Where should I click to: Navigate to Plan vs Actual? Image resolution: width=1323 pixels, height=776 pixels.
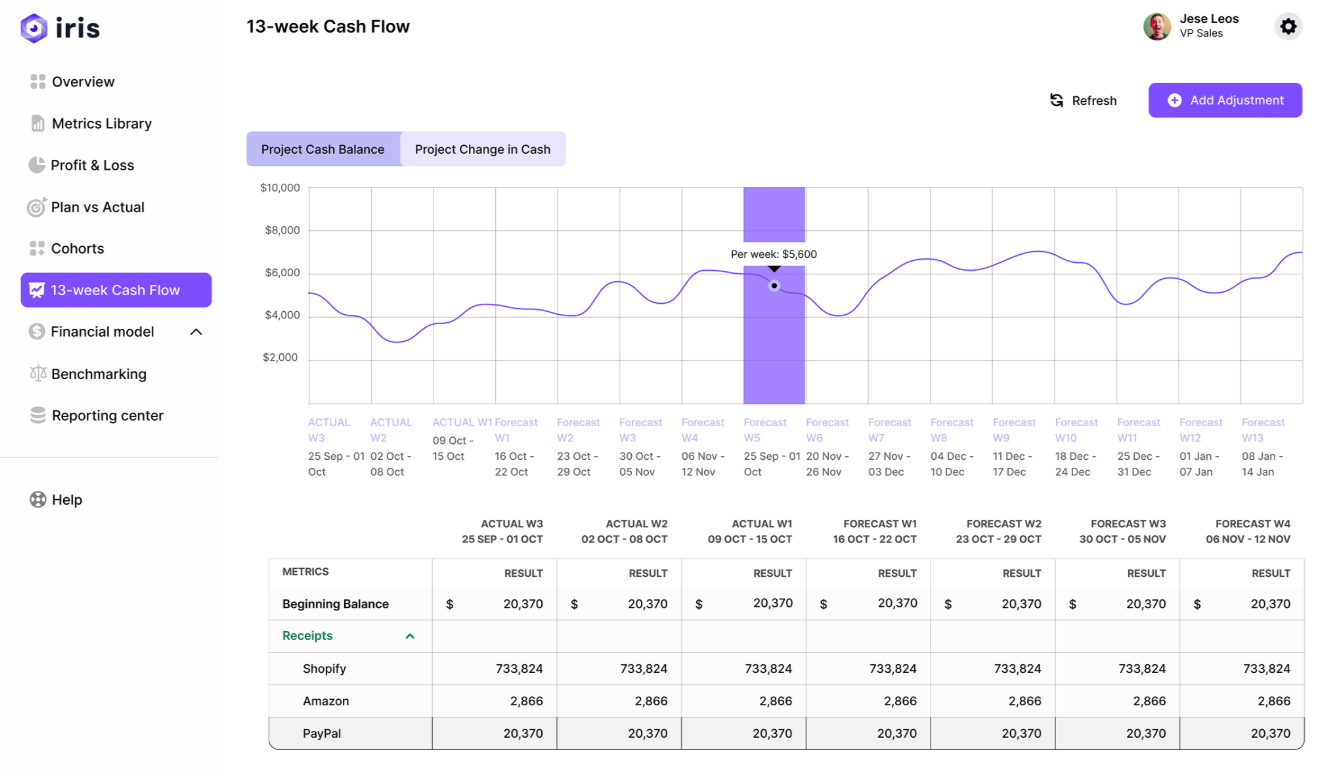point(97,207)
